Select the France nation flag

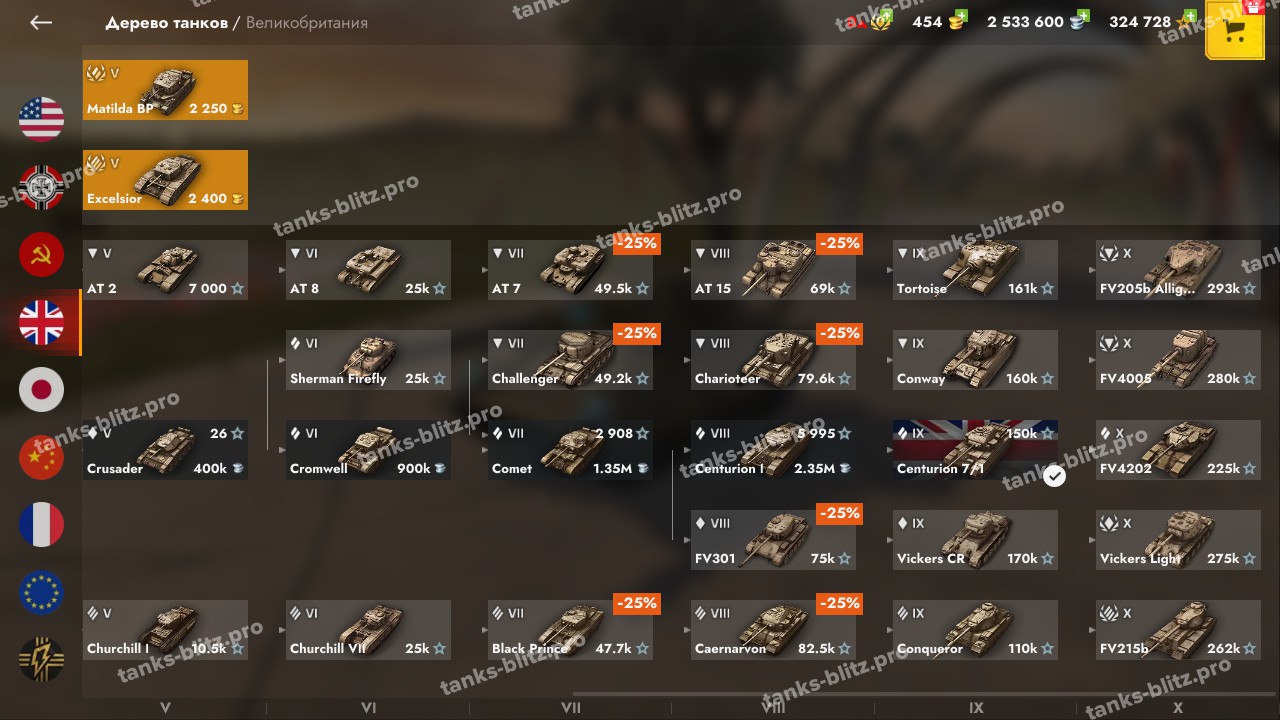click(41, 525)
